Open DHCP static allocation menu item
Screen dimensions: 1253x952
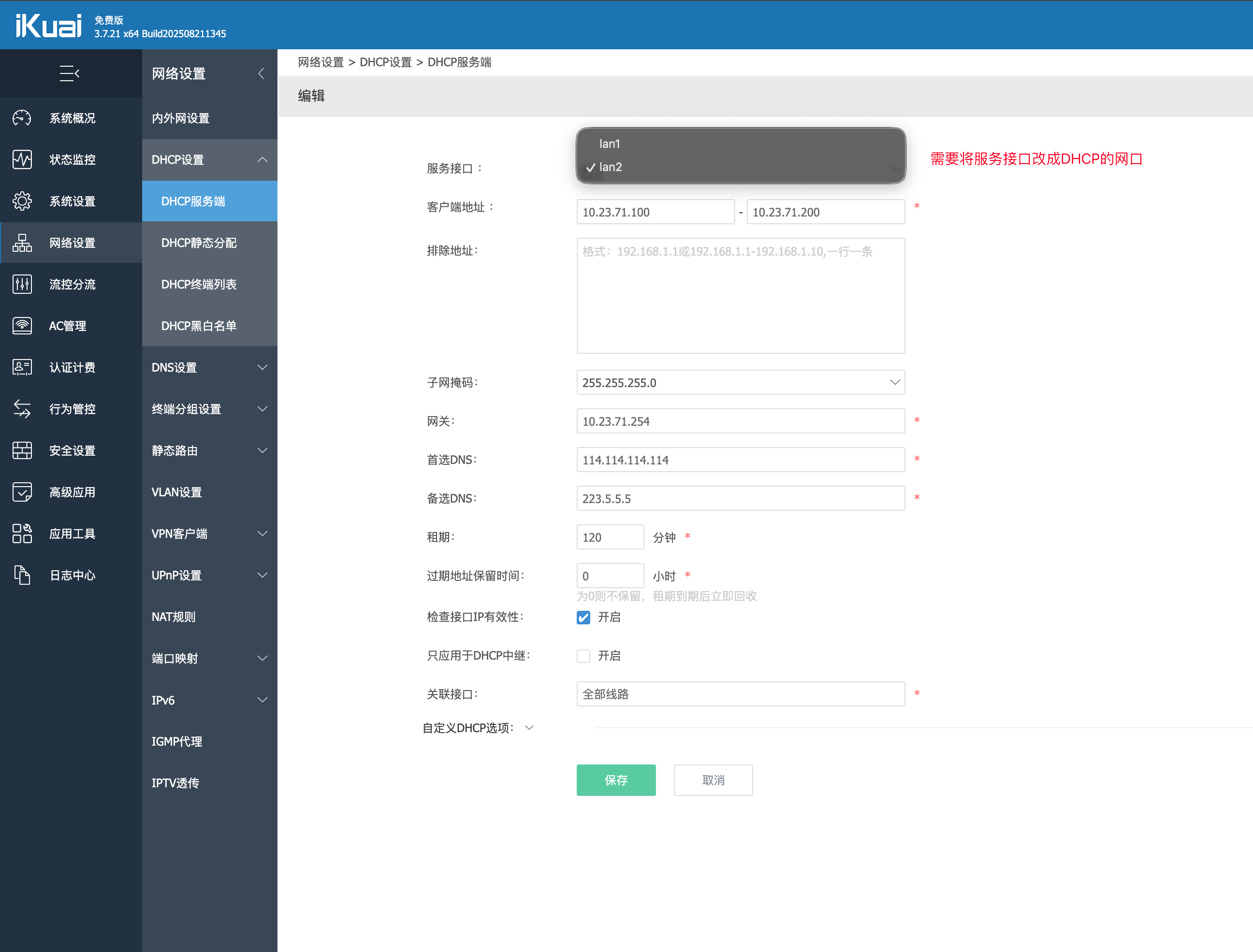tap(199, 243)
